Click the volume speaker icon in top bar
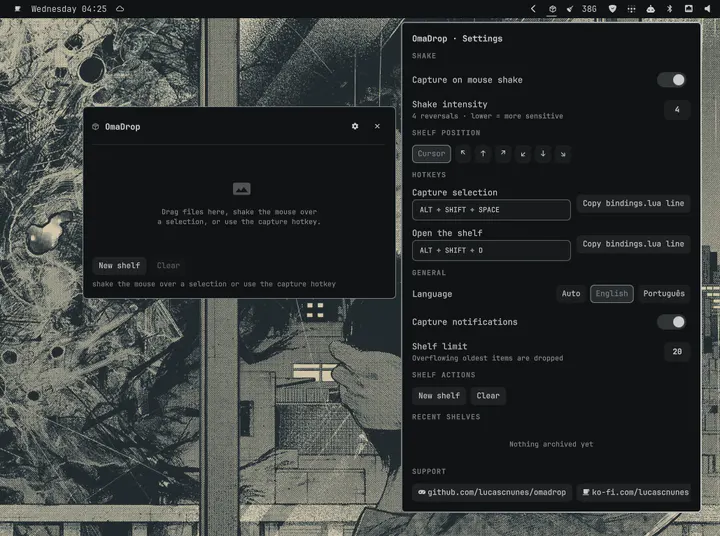 pyautogui.click(x=707, y=9)
